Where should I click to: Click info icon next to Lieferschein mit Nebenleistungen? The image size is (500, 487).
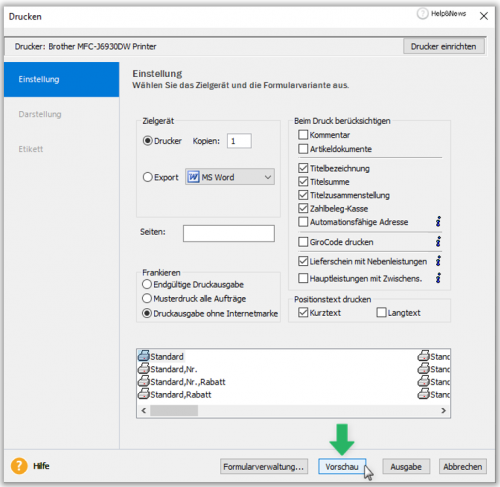click(438, 261)
